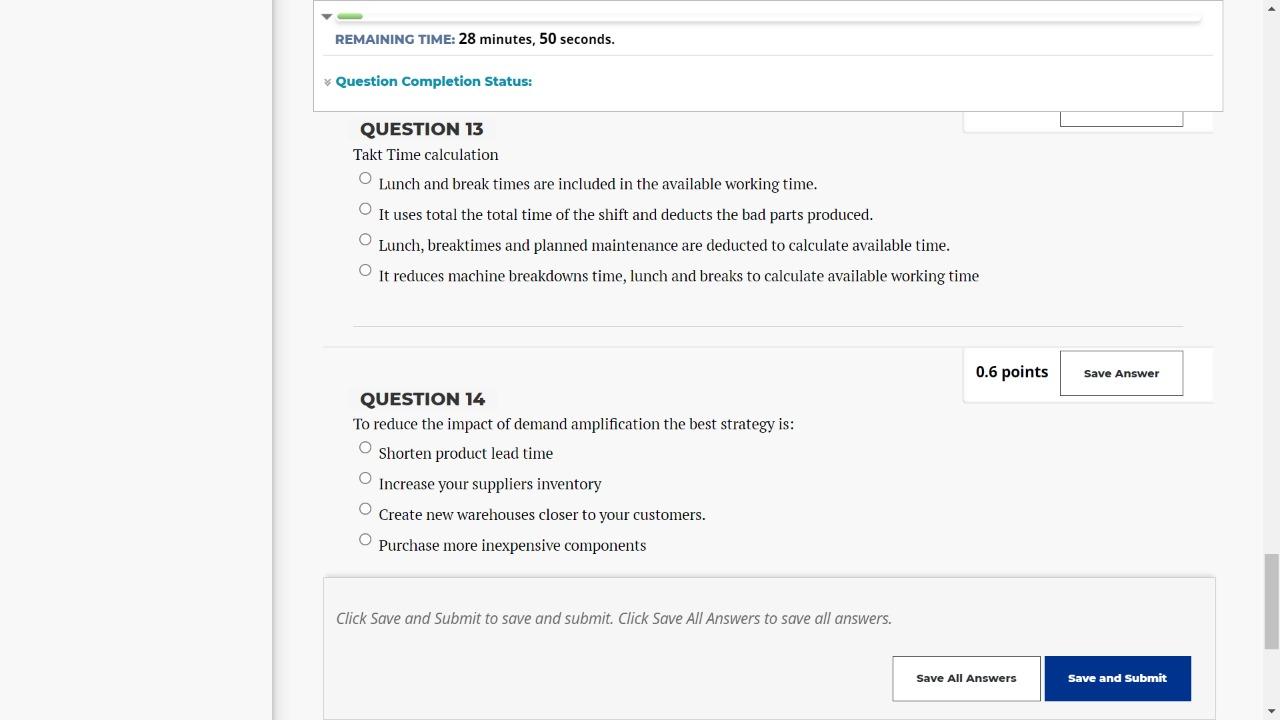Click the page scrollbar thumb
1280x720 pixels.
click(x=1271, y=600)
